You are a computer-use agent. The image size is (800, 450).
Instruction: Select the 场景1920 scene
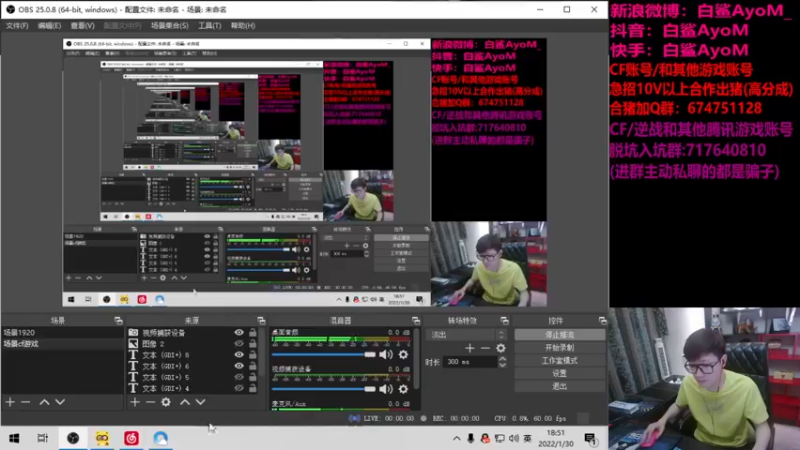click(x=63, y=333)
